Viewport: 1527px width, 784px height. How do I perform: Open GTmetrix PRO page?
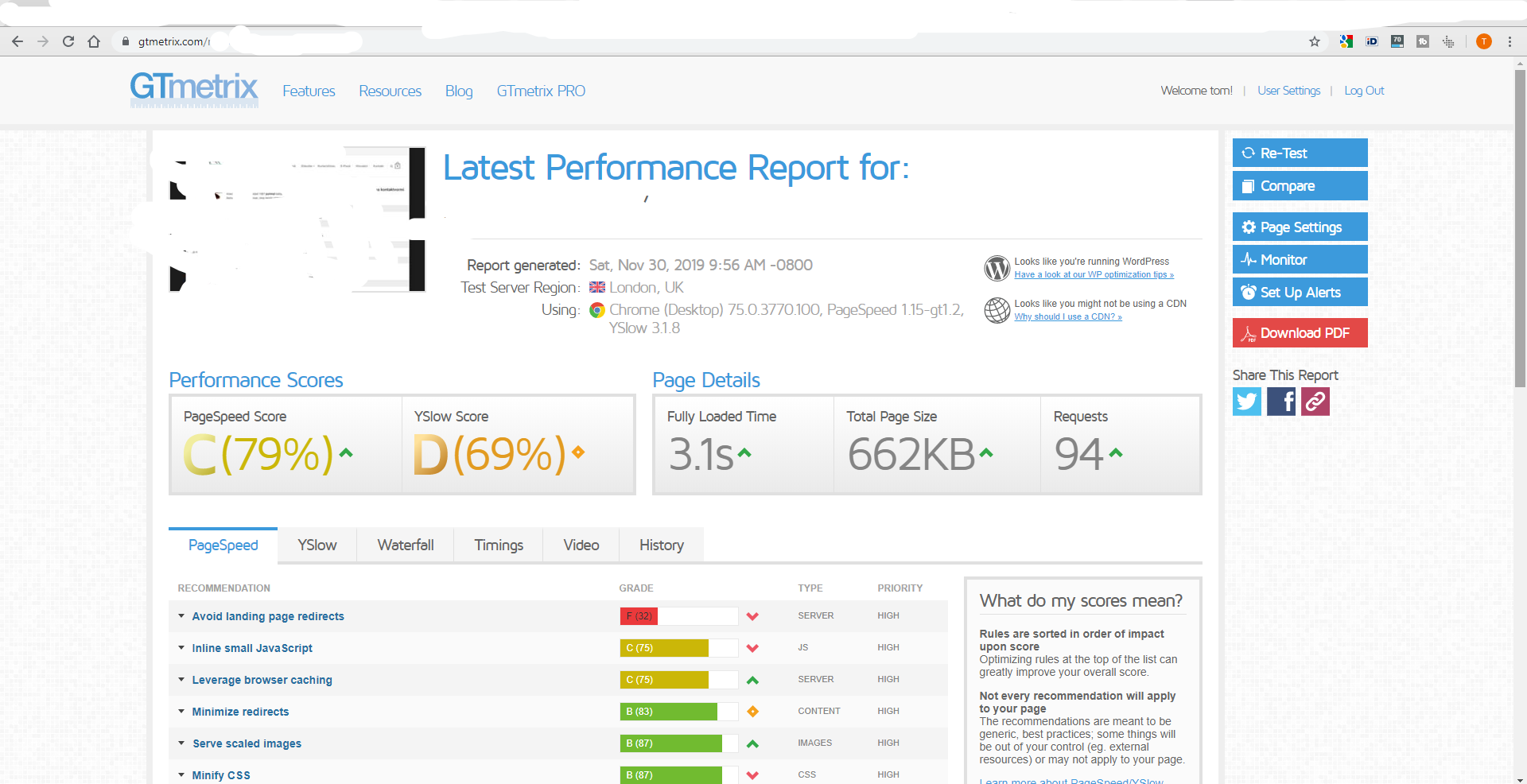pyautogui.click(x=541, y=91)
